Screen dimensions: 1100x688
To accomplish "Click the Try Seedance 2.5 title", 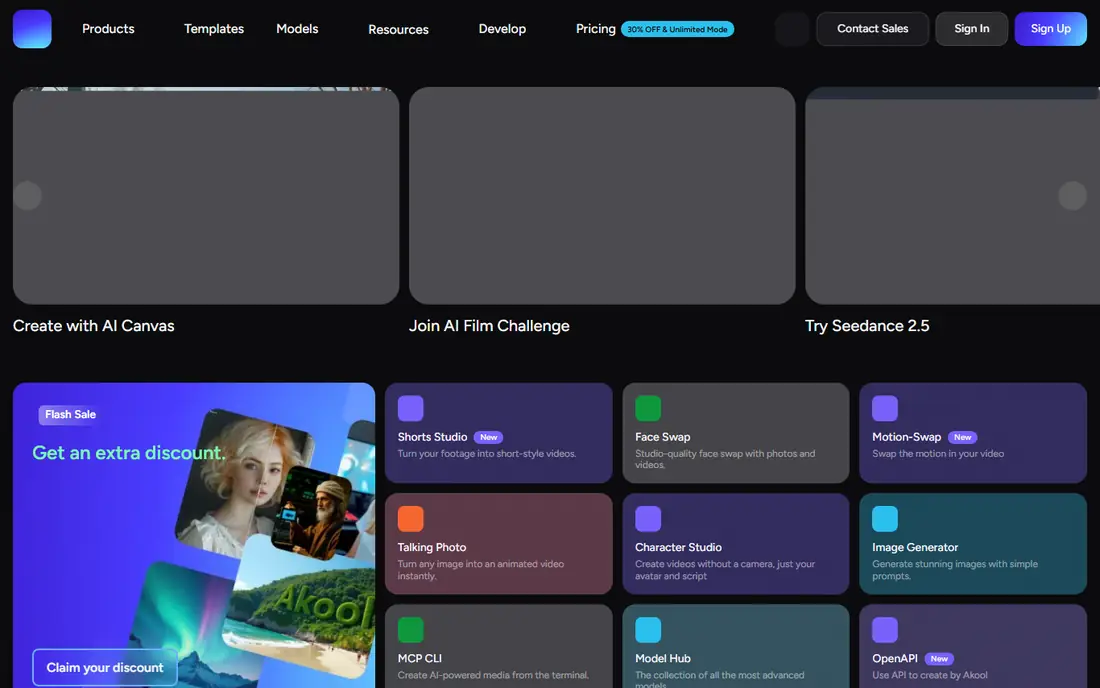I will tap(867, 326).
